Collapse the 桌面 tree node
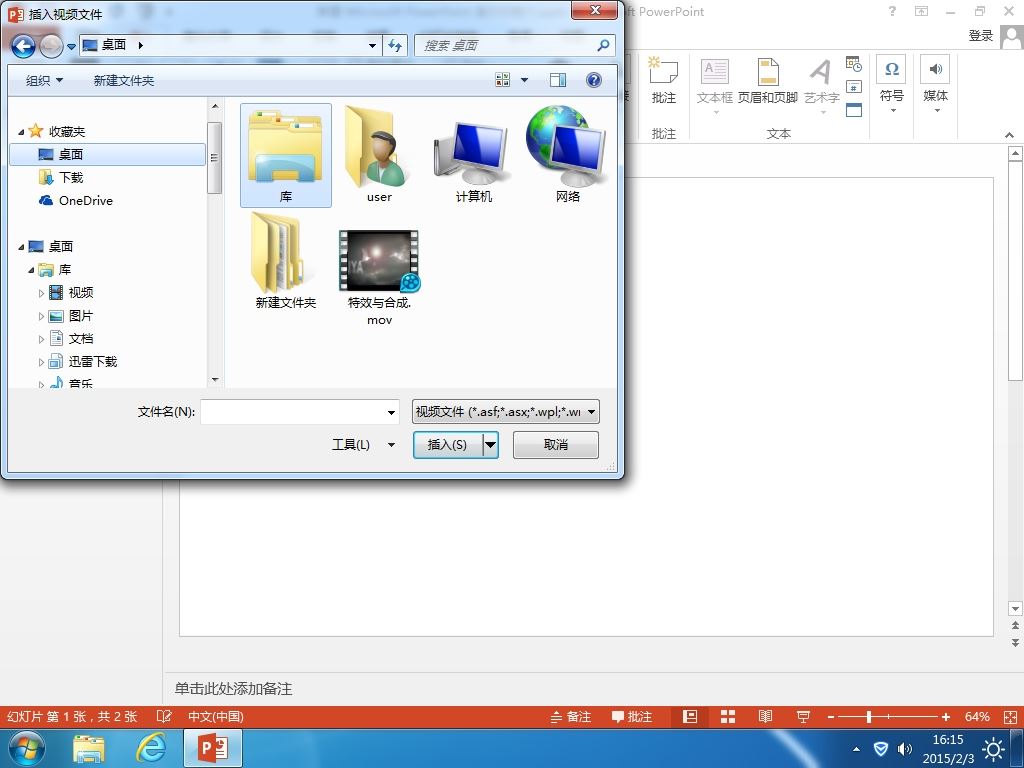This screenshot has height=768, width=1024. pyautogui.click(x=21, y=247)
